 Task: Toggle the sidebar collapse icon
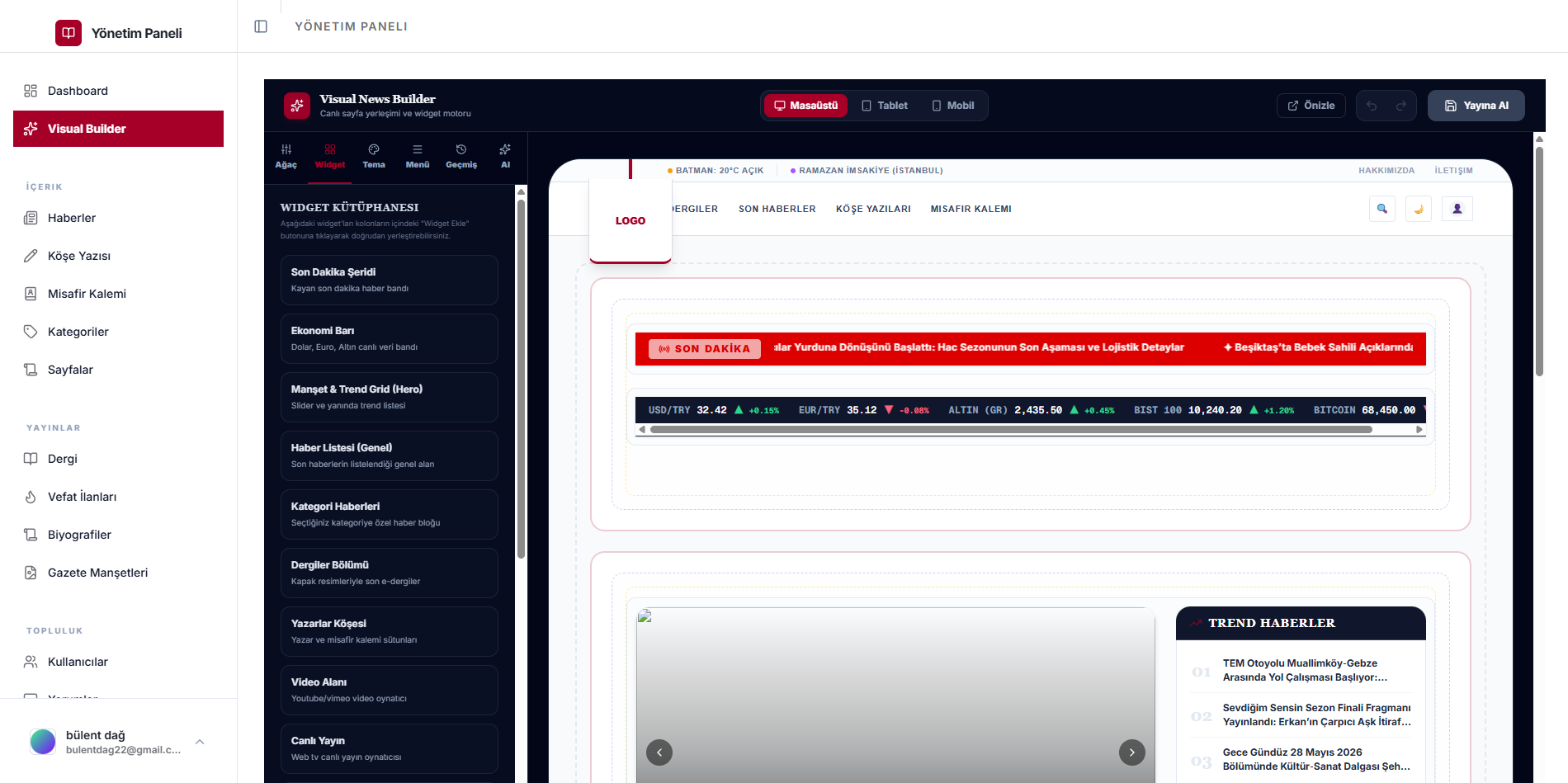[261, 26]
